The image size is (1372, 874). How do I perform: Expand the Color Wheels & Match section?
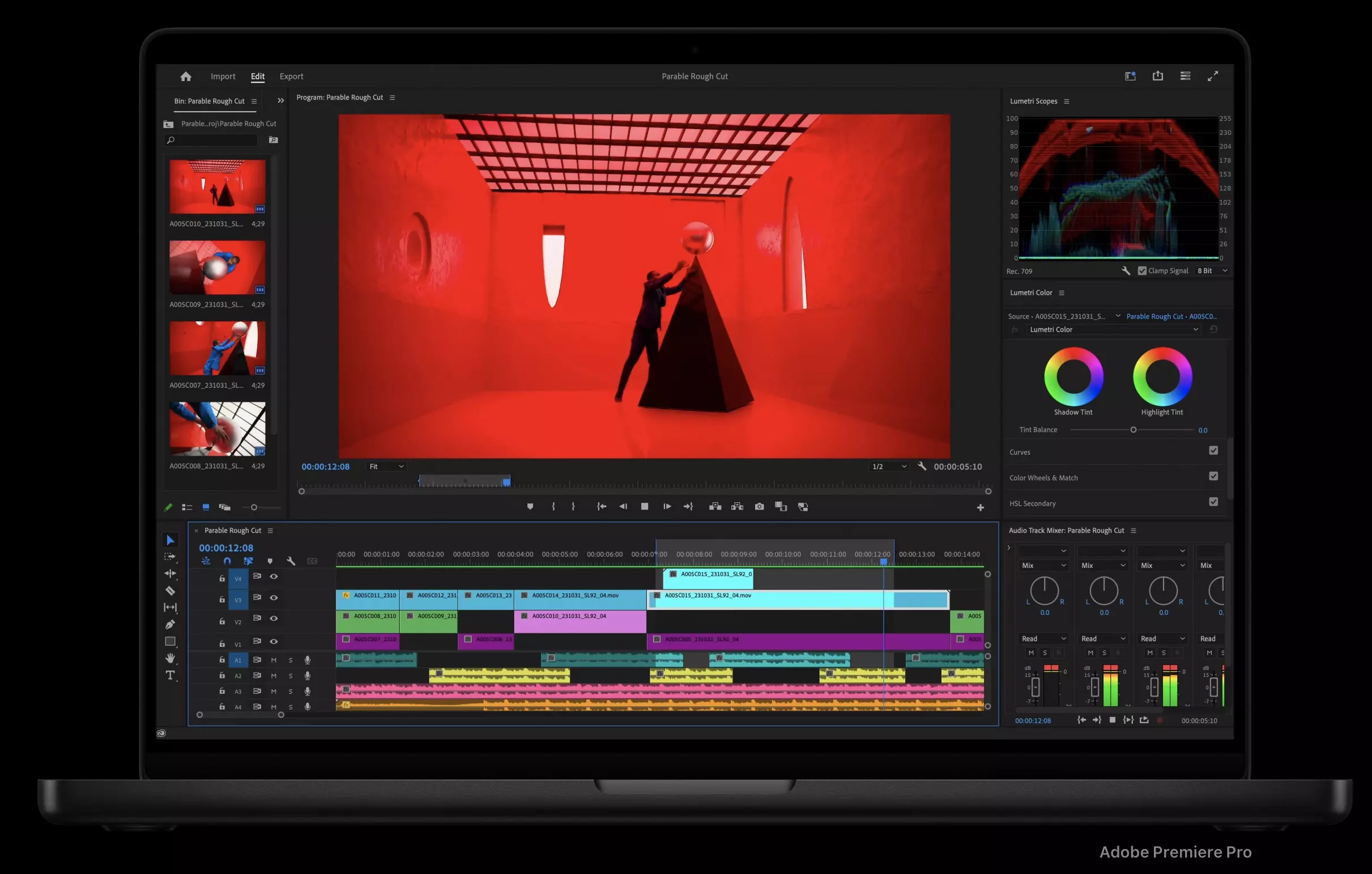(1044, 478)
